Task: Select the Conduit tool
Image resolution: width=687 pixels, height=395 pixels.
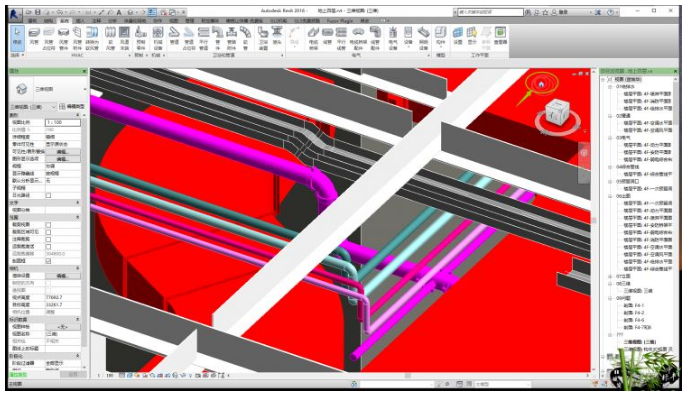Action: (x=327, y=37)
